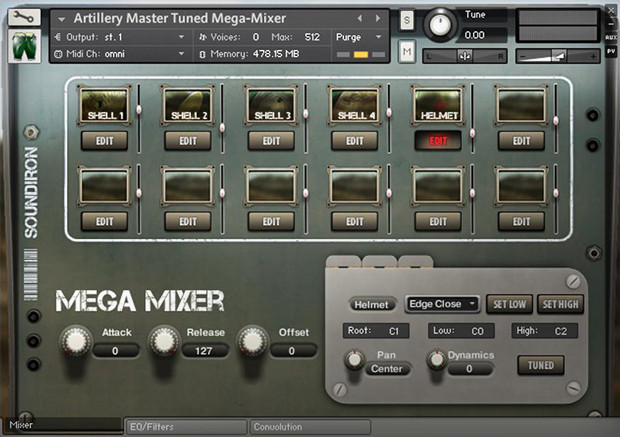The height and width of the screenshot is (437, 620).
Task: Go to previous instrument preset arrow
Action: [x=359, y=18]
